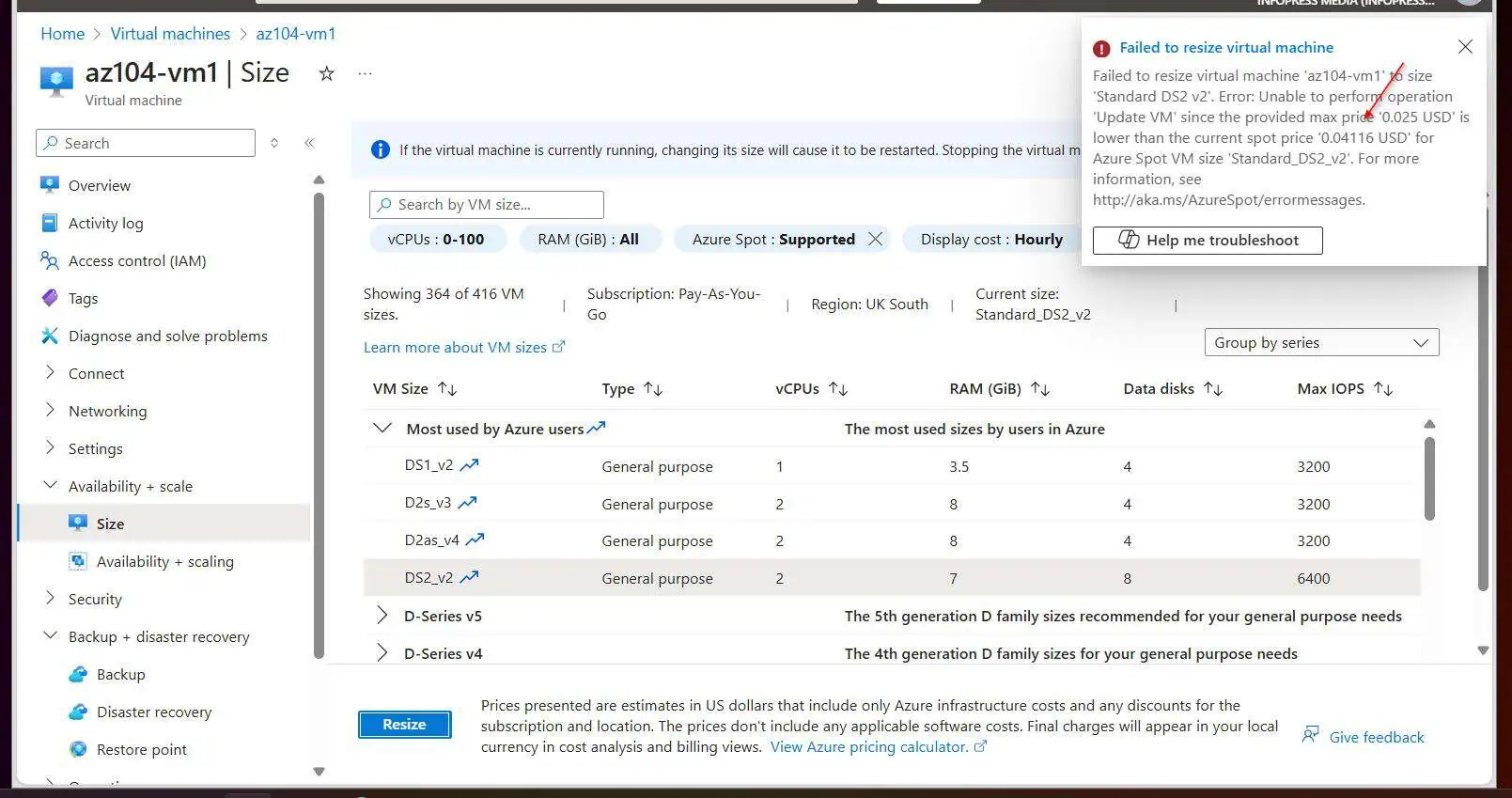The height and width of the screenshot is (798, 1512).
Task: Sort by Type column arrows
Action: point(653,389)
